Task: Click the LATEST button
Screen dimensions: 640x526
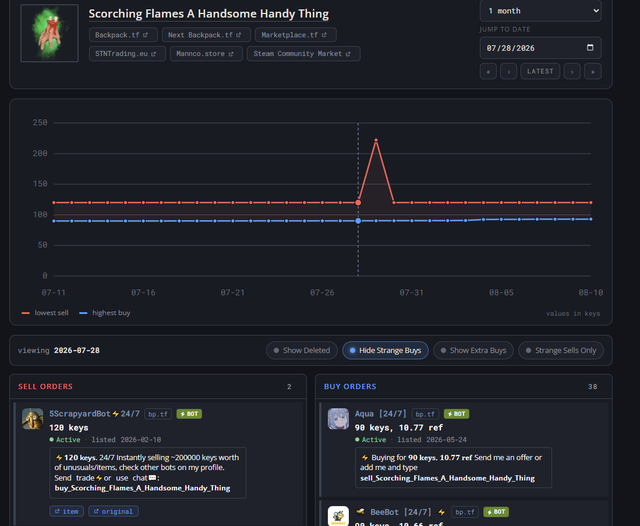Action: coord(540,71)
